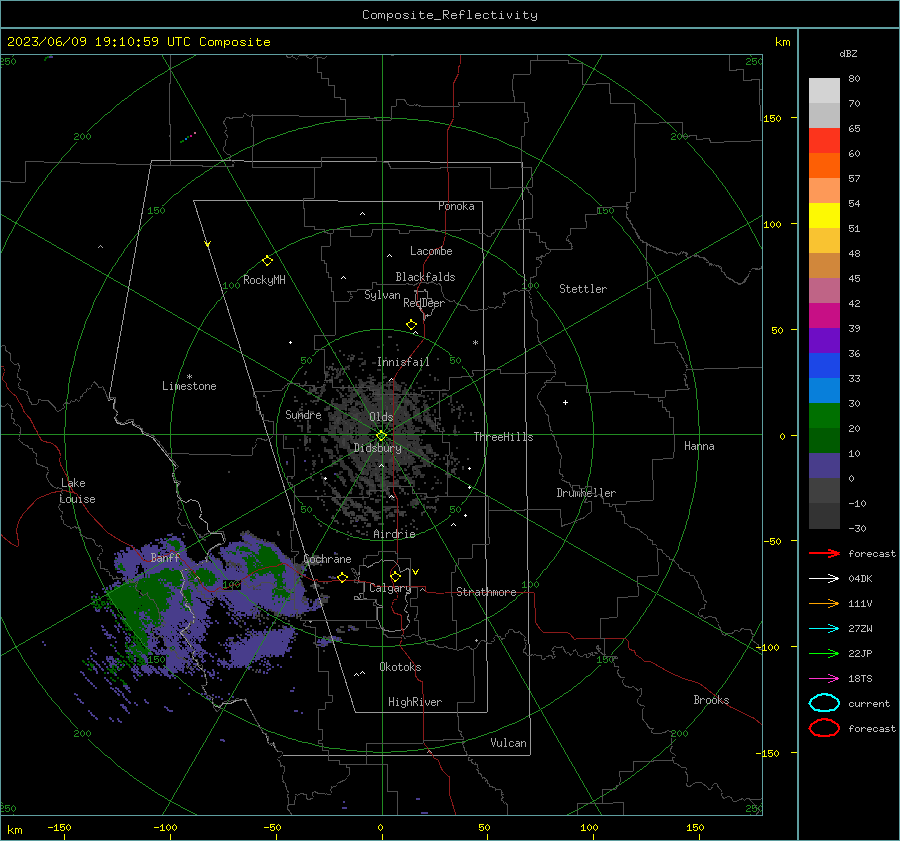Click the Calgary city label
The width and height of the screenshot is (900, 841).
[390, 588]
